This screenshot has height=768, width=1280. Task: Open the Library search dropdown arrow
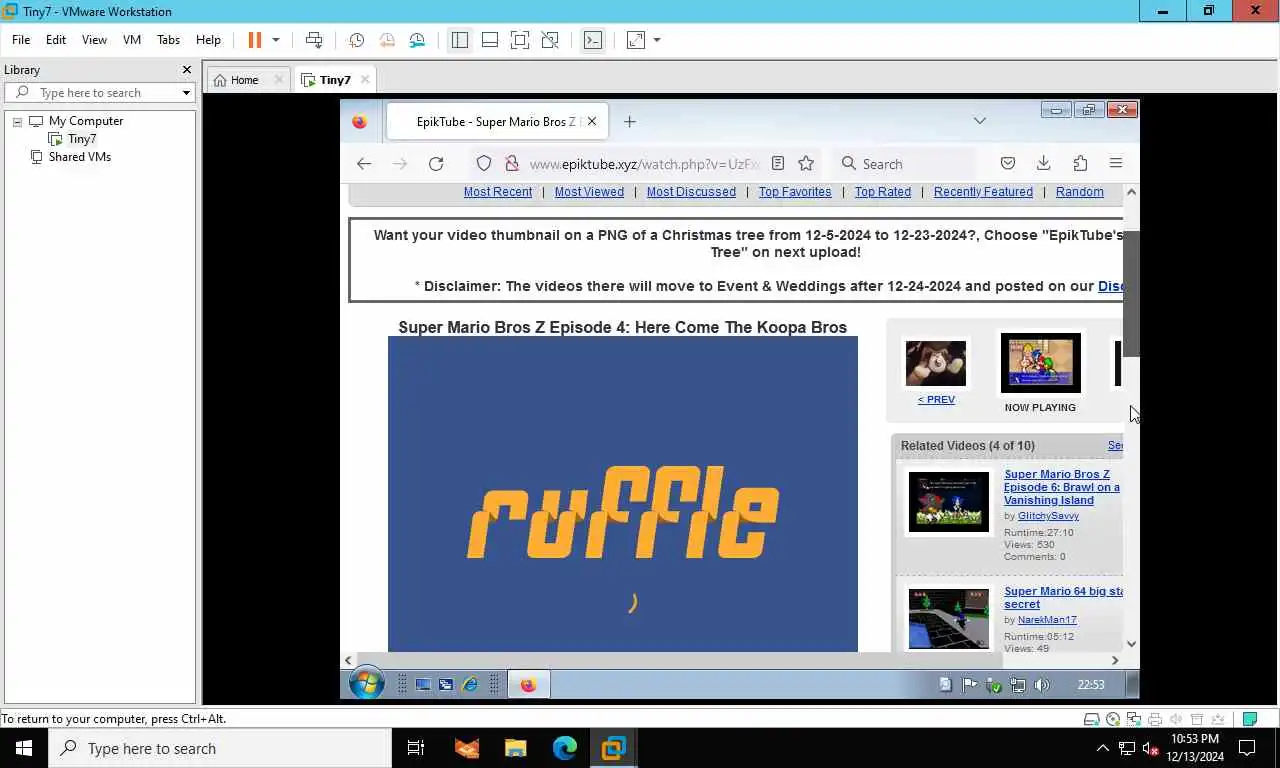click(x=186, y=93)
